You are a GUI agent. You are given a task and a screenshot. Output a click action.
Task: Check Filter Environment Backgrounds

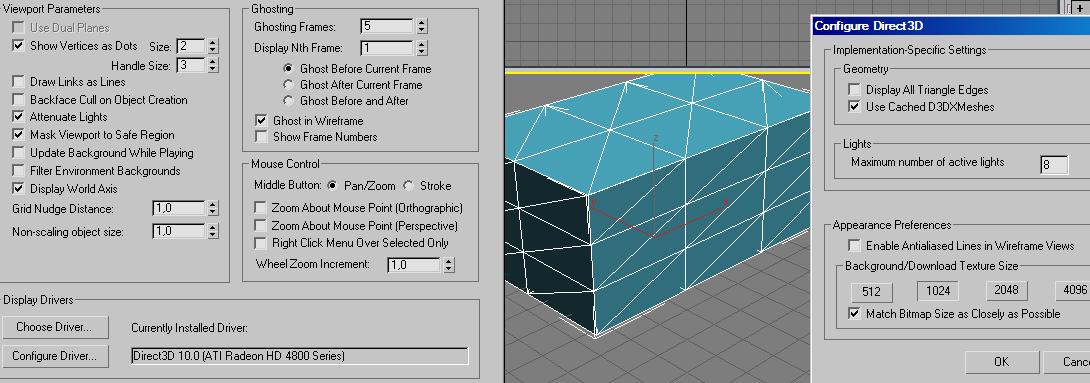click(19, 171)
